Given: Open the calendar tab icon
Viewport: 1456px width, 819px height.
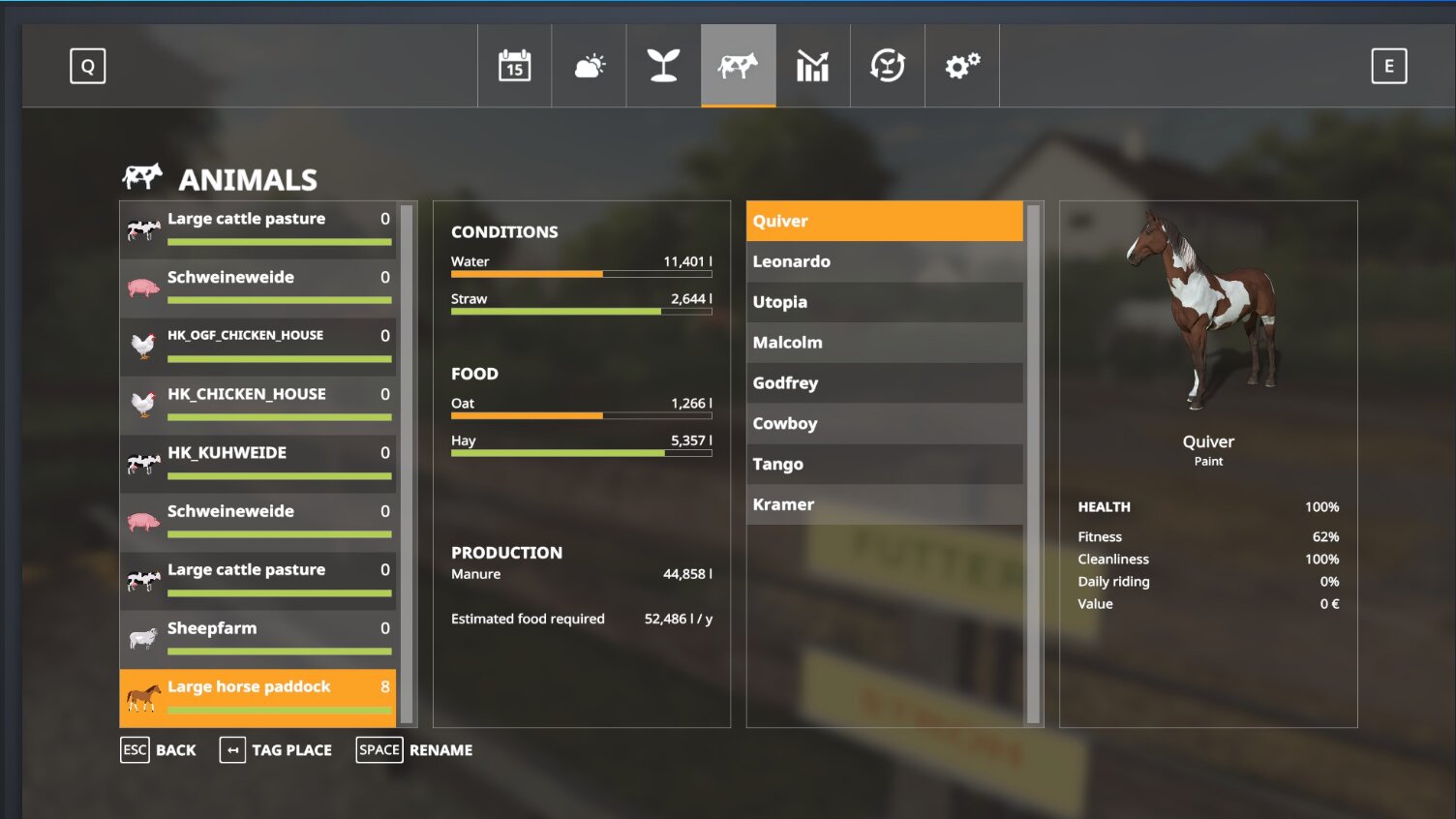Looking at the screenshot, I should pos(514,66).
